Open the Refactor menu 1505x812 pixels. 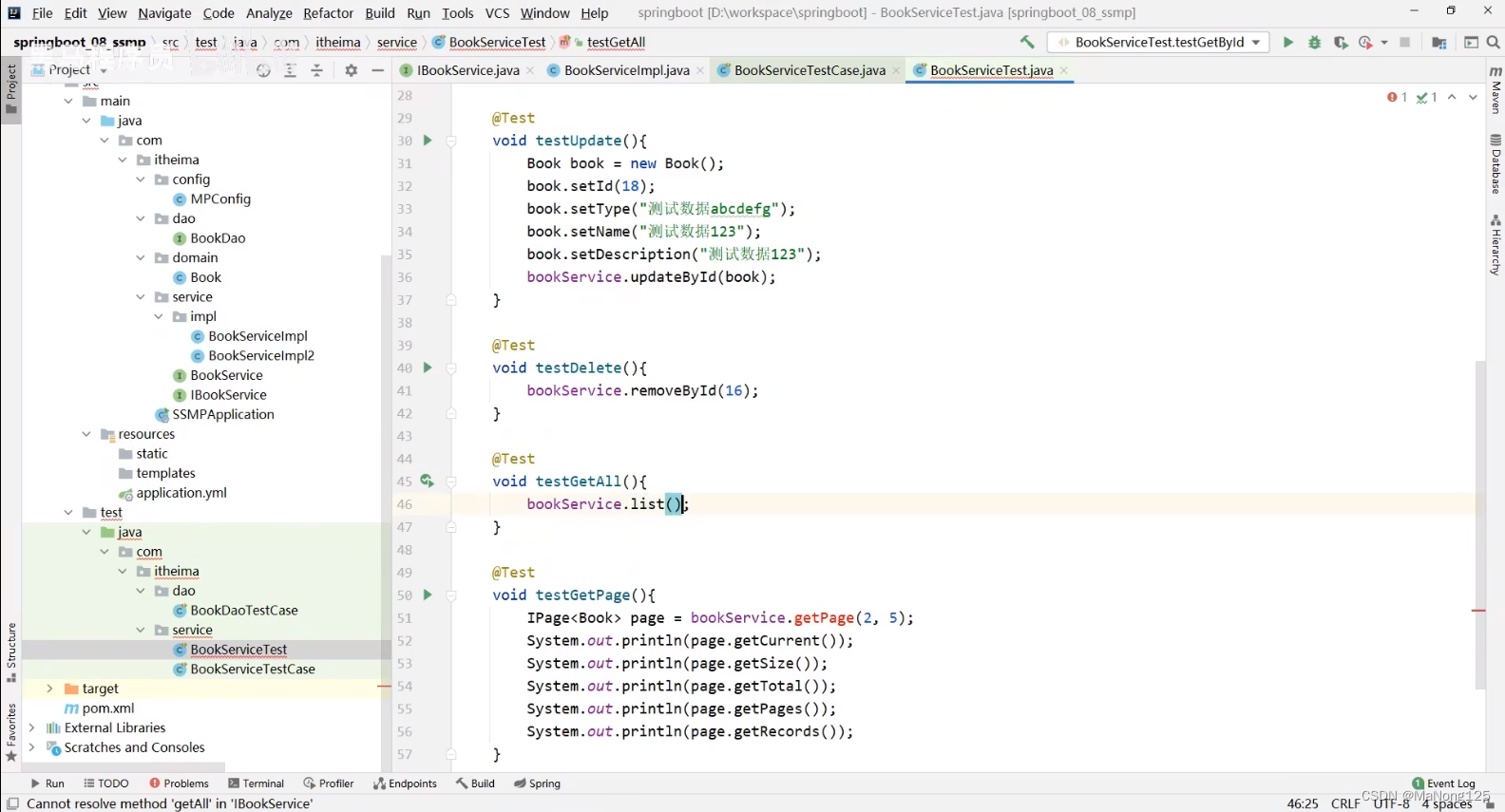pyautogui.click(x=328, y=13)
